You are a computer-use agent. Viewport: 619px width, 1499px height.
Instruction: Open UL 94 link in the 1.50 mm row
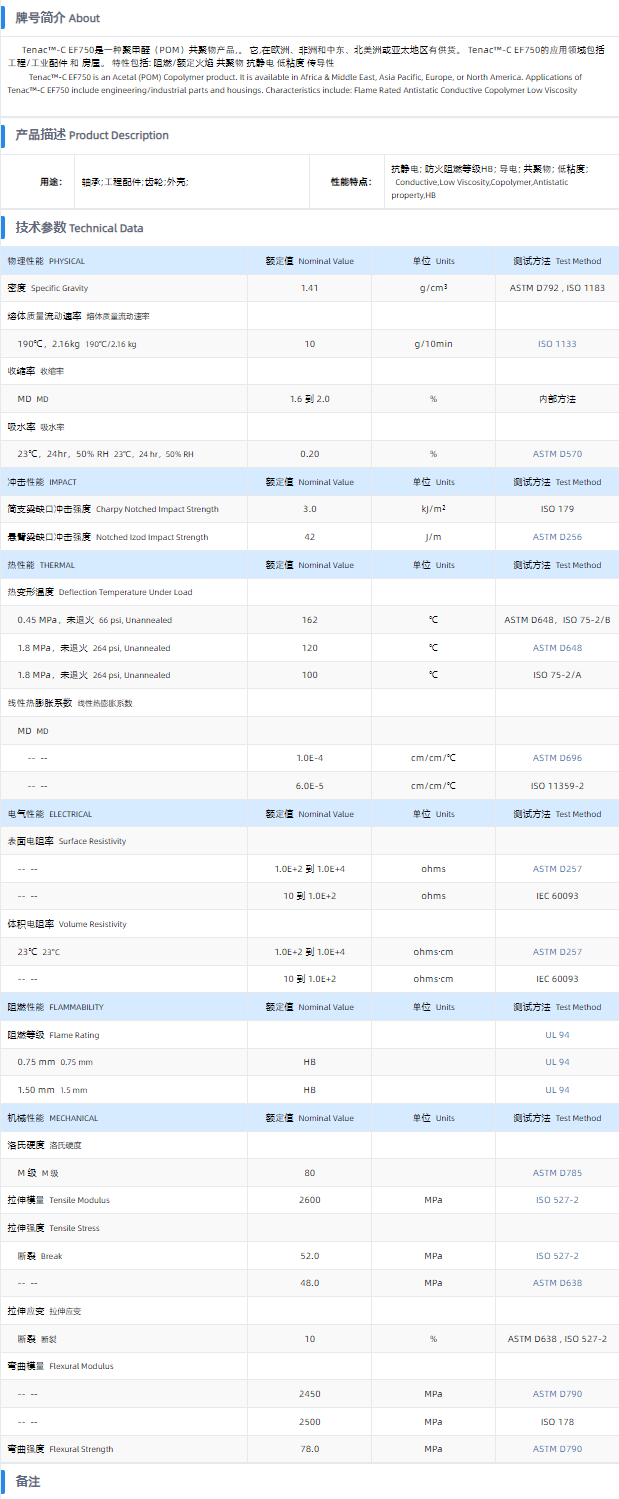pyautogui.click(x=557, y=1090)
